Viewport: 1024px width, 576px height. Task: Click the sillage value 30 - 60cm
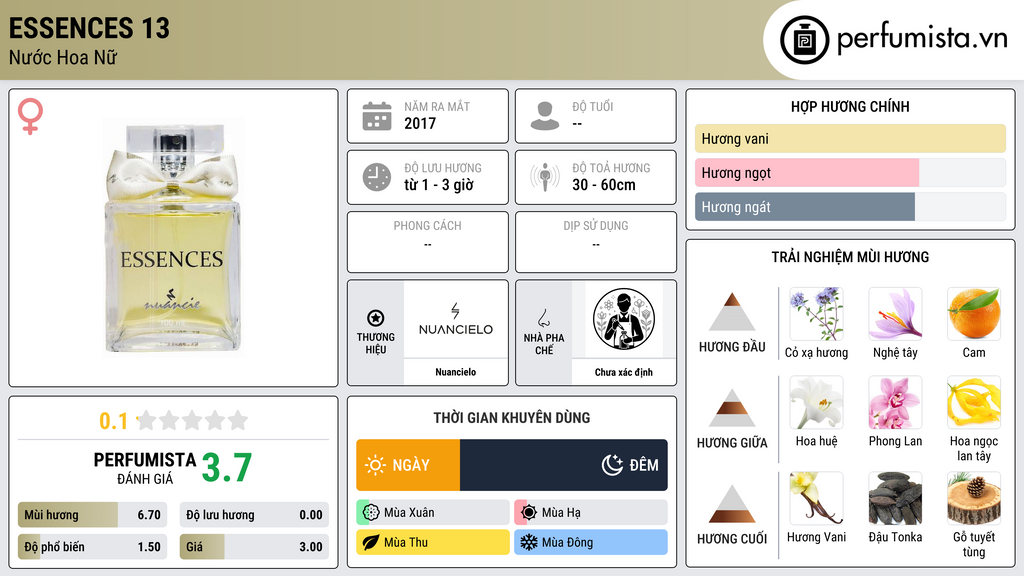(x=604, y=185)
